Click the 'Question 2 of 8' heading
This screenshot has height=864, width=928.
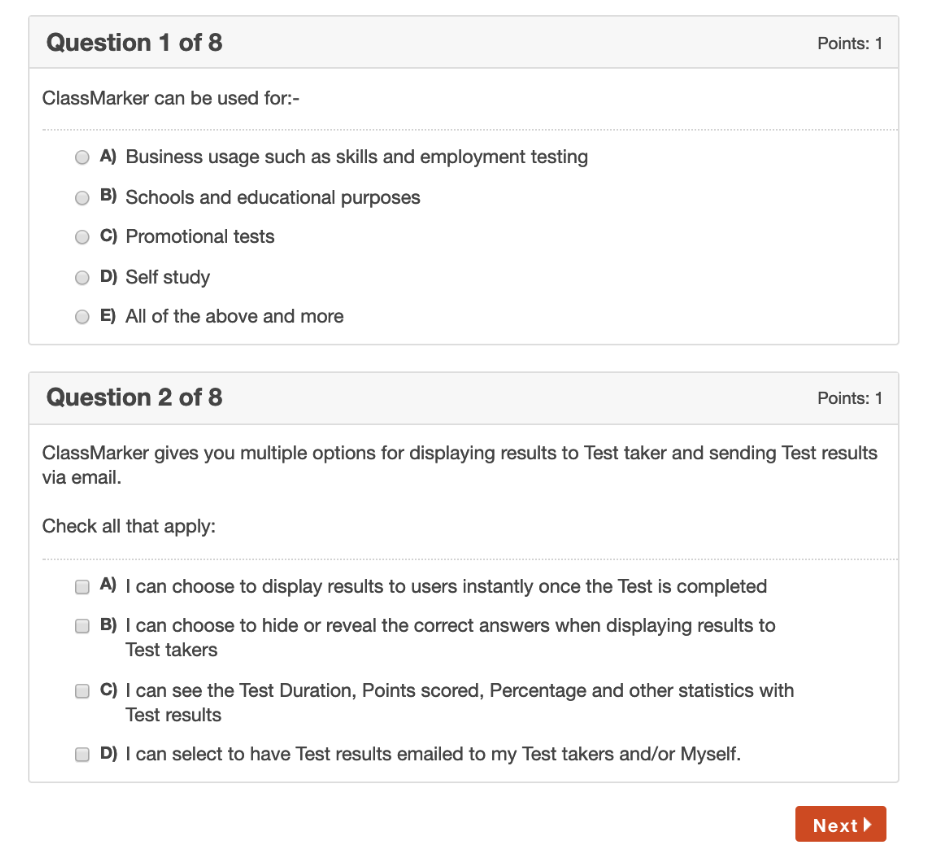pos(134,398)
